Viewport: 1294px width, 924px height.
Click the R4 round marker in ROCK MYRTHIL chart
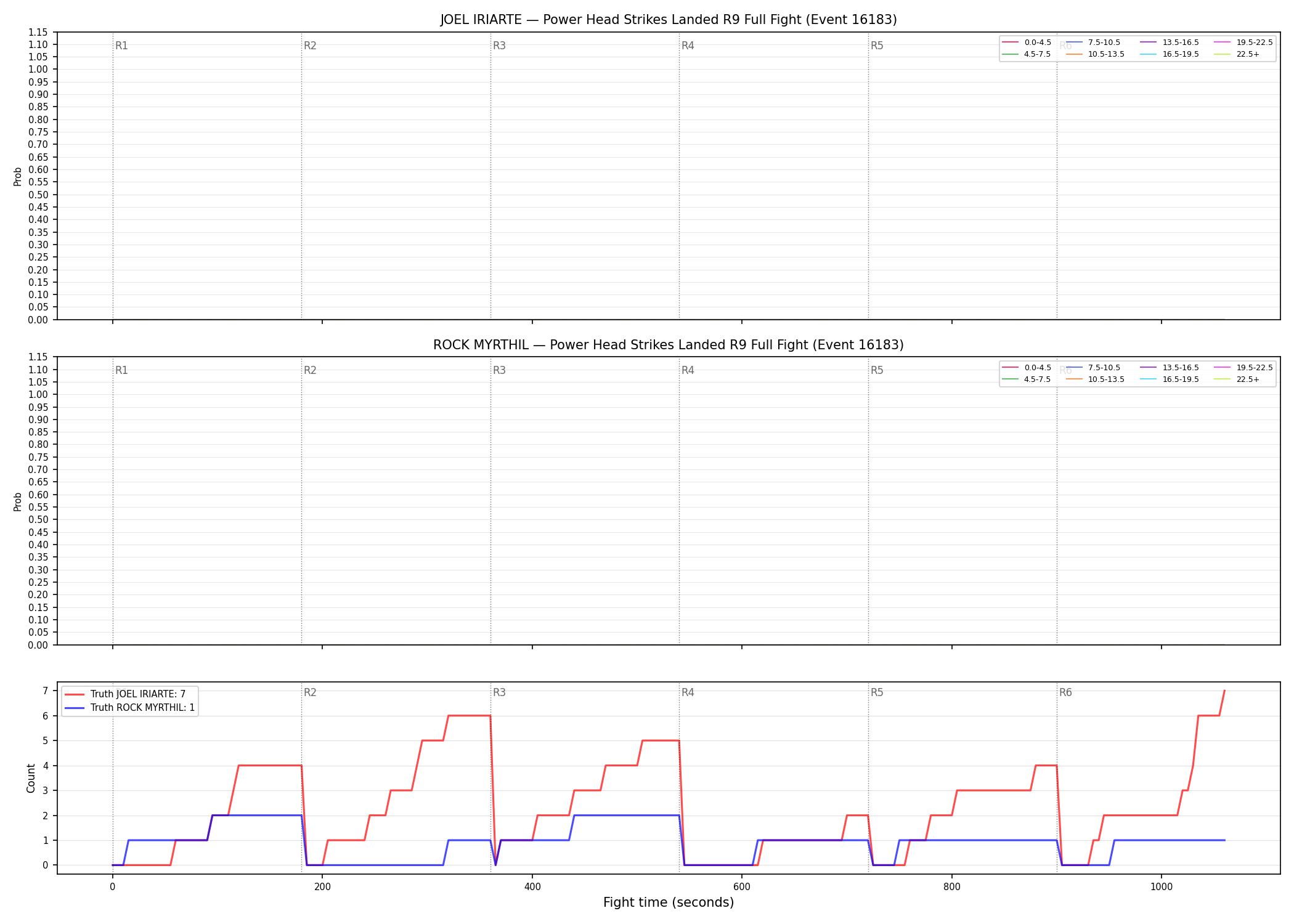[x=688, y=370]
